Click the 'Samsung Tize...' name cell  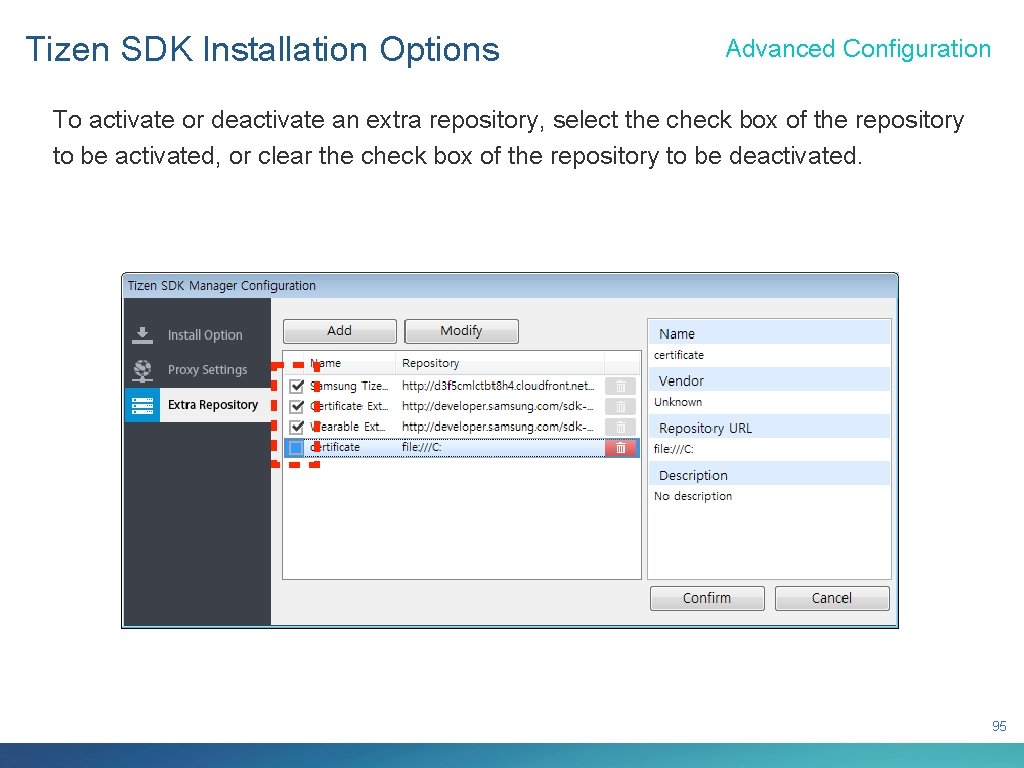click(x=349, y=386)
